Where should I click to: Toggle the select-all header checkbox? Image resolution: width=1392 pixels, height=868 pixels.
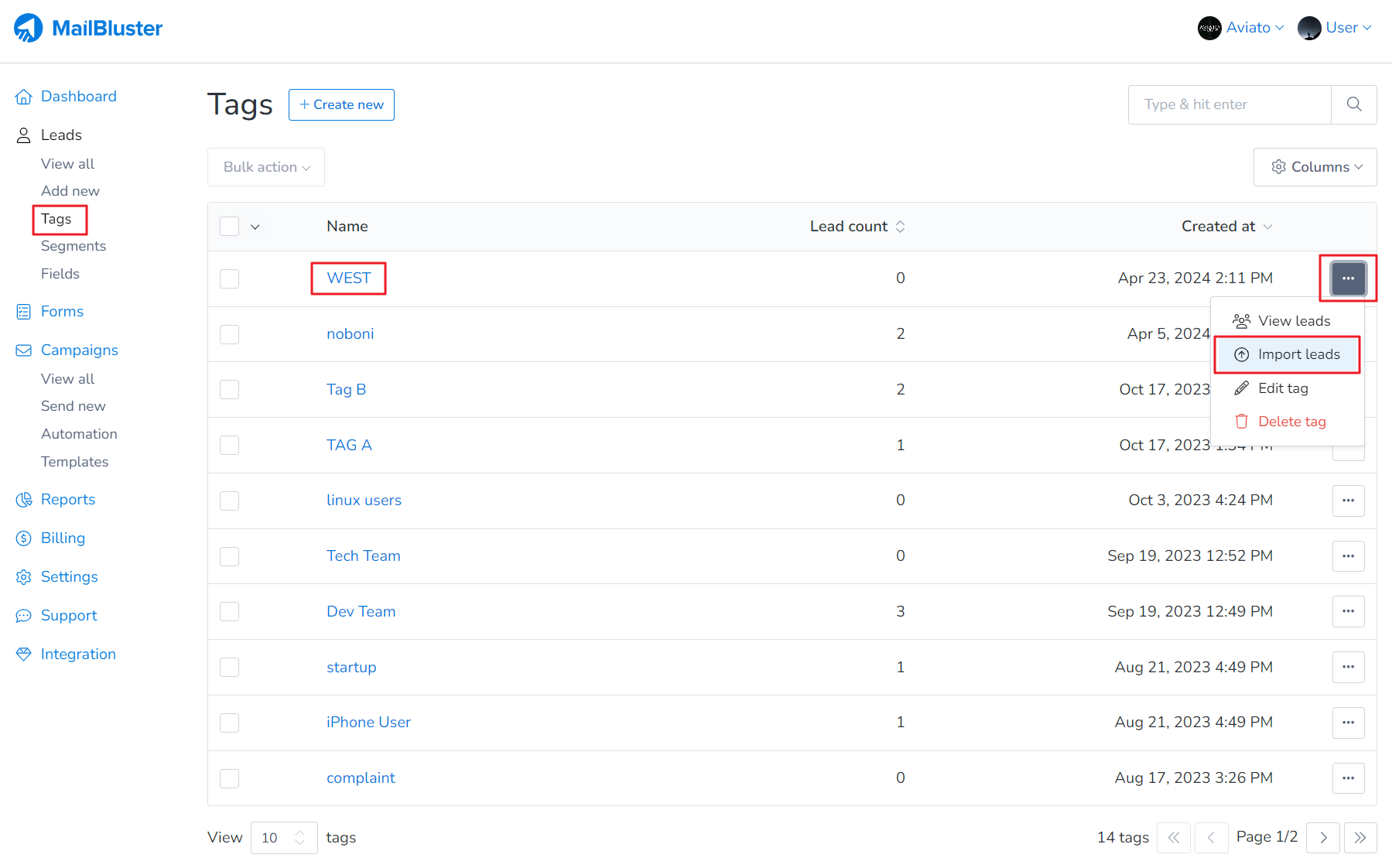click(x=229, y=227)
